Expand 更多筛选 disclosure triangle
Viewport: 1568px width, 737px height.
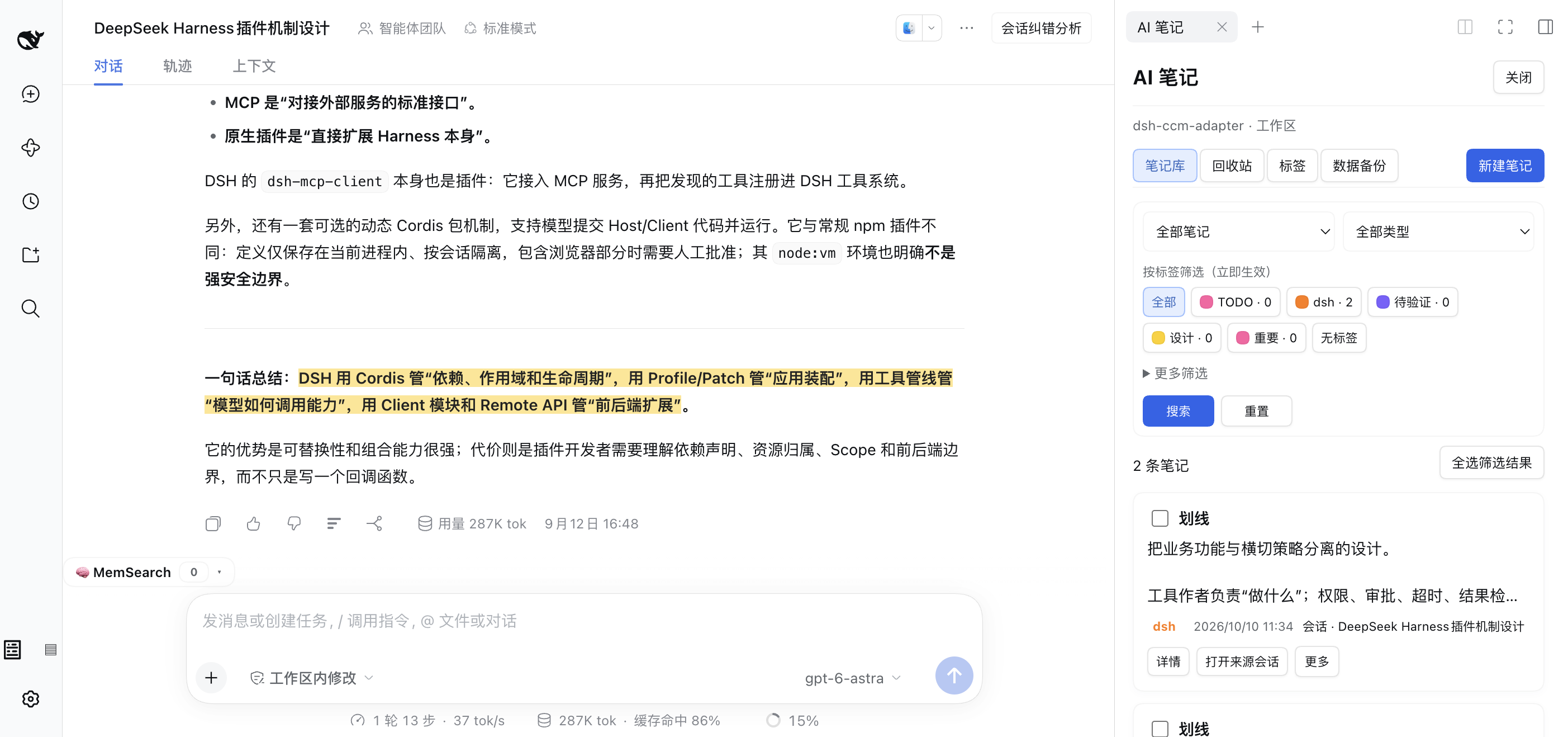coord(1146,374)
